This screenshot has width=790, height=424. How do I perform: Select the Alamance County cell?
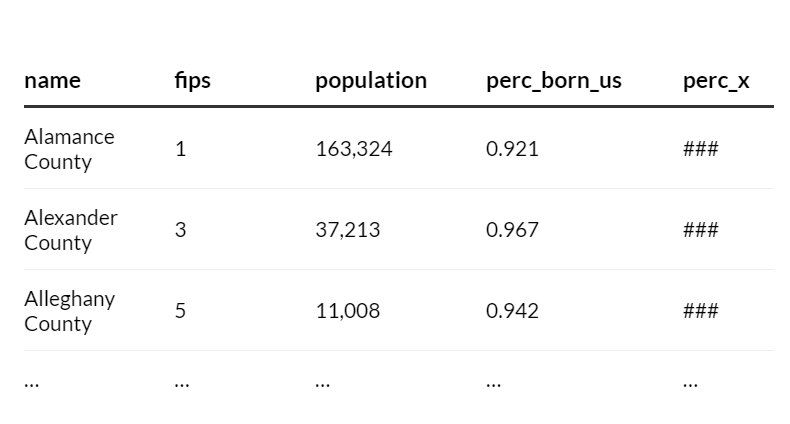pos(69,149)
